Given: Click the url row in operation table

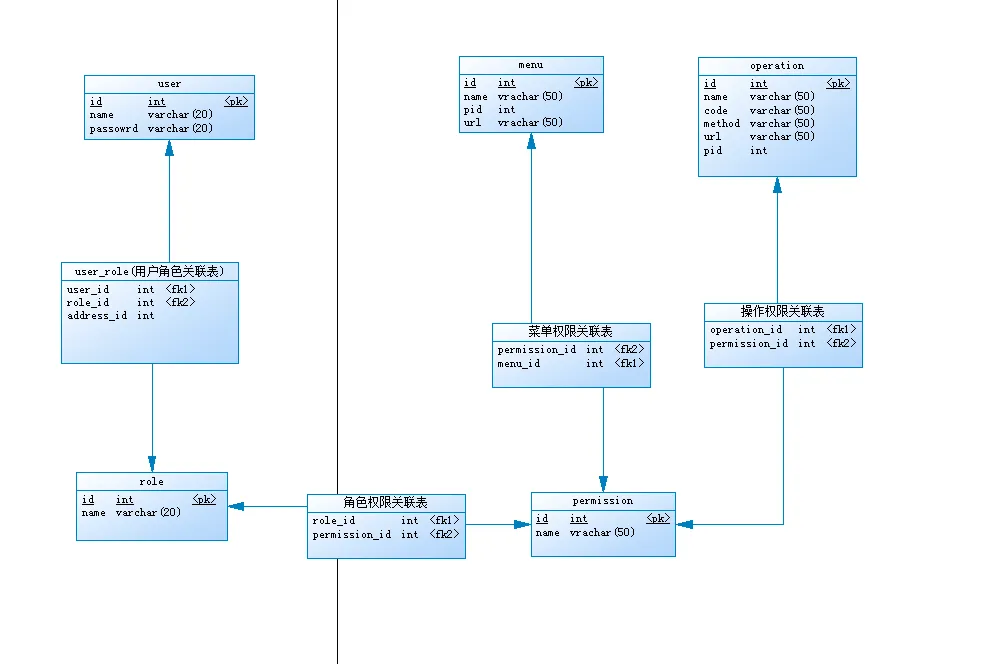Looking at the screenshot, I should click(759, 137).
